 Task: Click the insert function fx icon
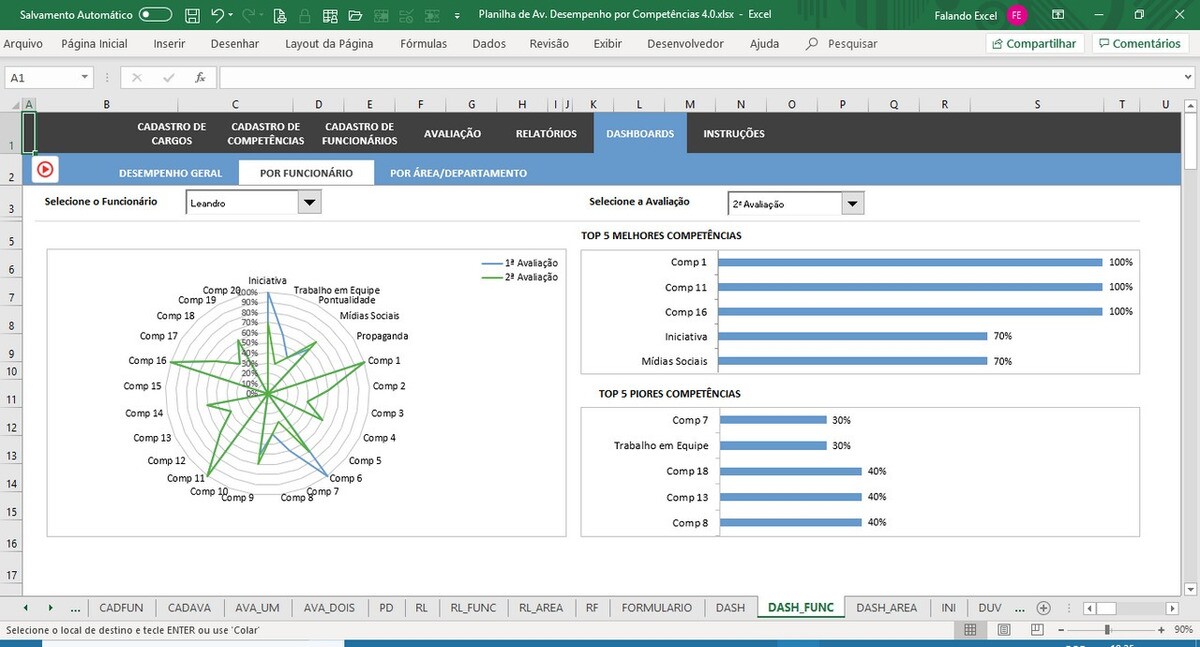[x=200, y=78]
